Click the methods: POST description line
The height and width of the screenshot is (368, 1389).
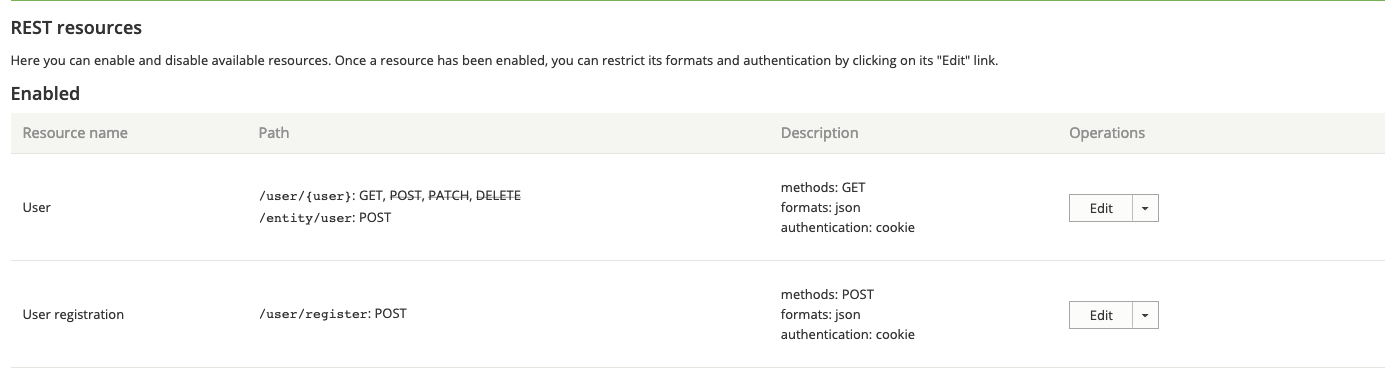pyautogui.click(x=827, y=294)
